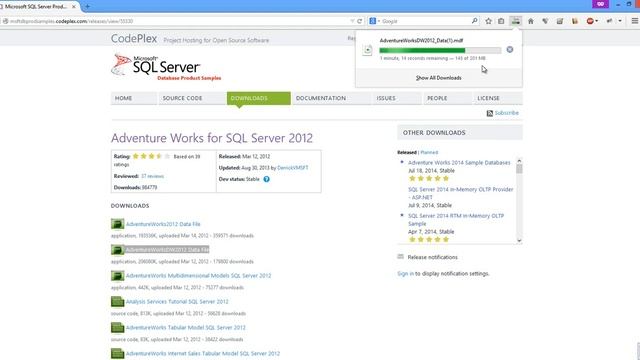640x360 pixels.
Task: Open the DerrickVMSFT profile link
Action: pyautogui.click(x=293, y=168)
